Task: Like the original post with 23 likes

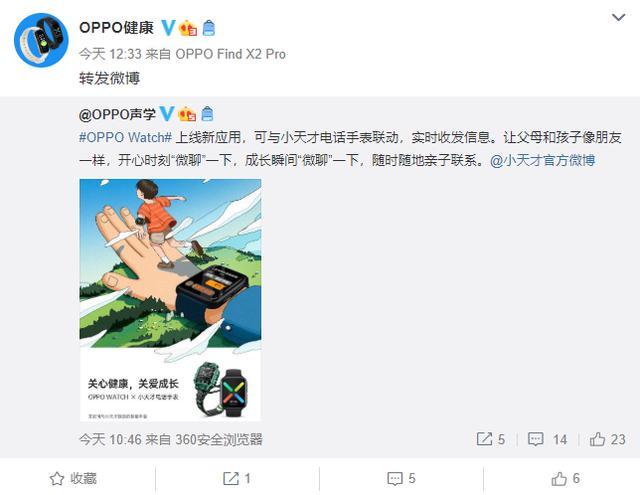Action: [607, 439]
